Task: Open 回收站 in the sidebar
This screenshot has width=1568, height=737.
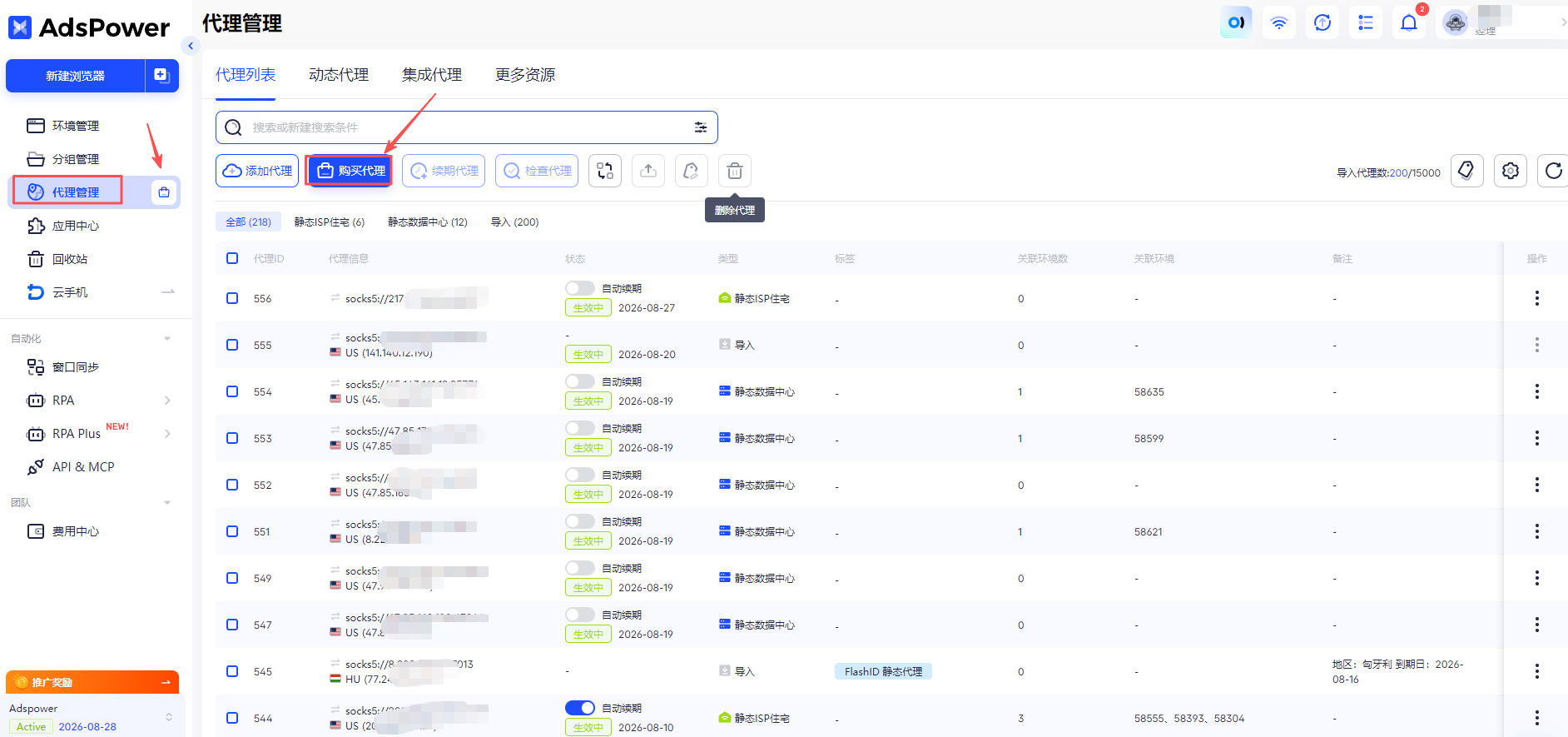Action: coord(70,259)
